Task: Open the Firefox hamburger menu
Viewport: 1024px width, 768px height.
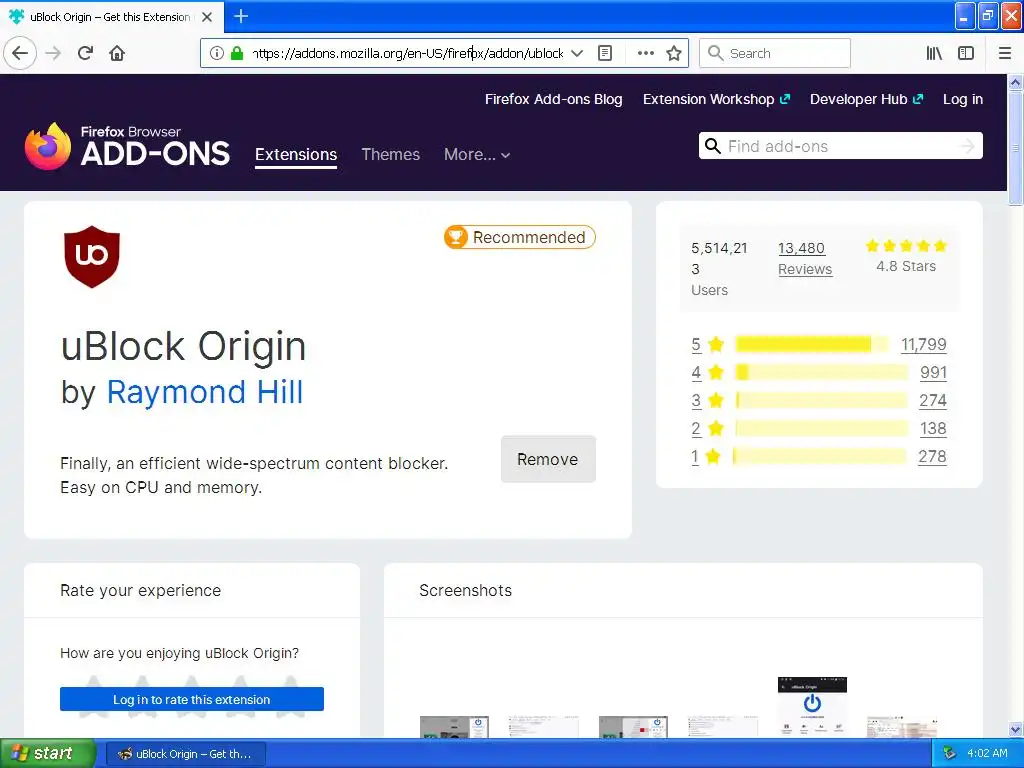Action: point(1005,53)
